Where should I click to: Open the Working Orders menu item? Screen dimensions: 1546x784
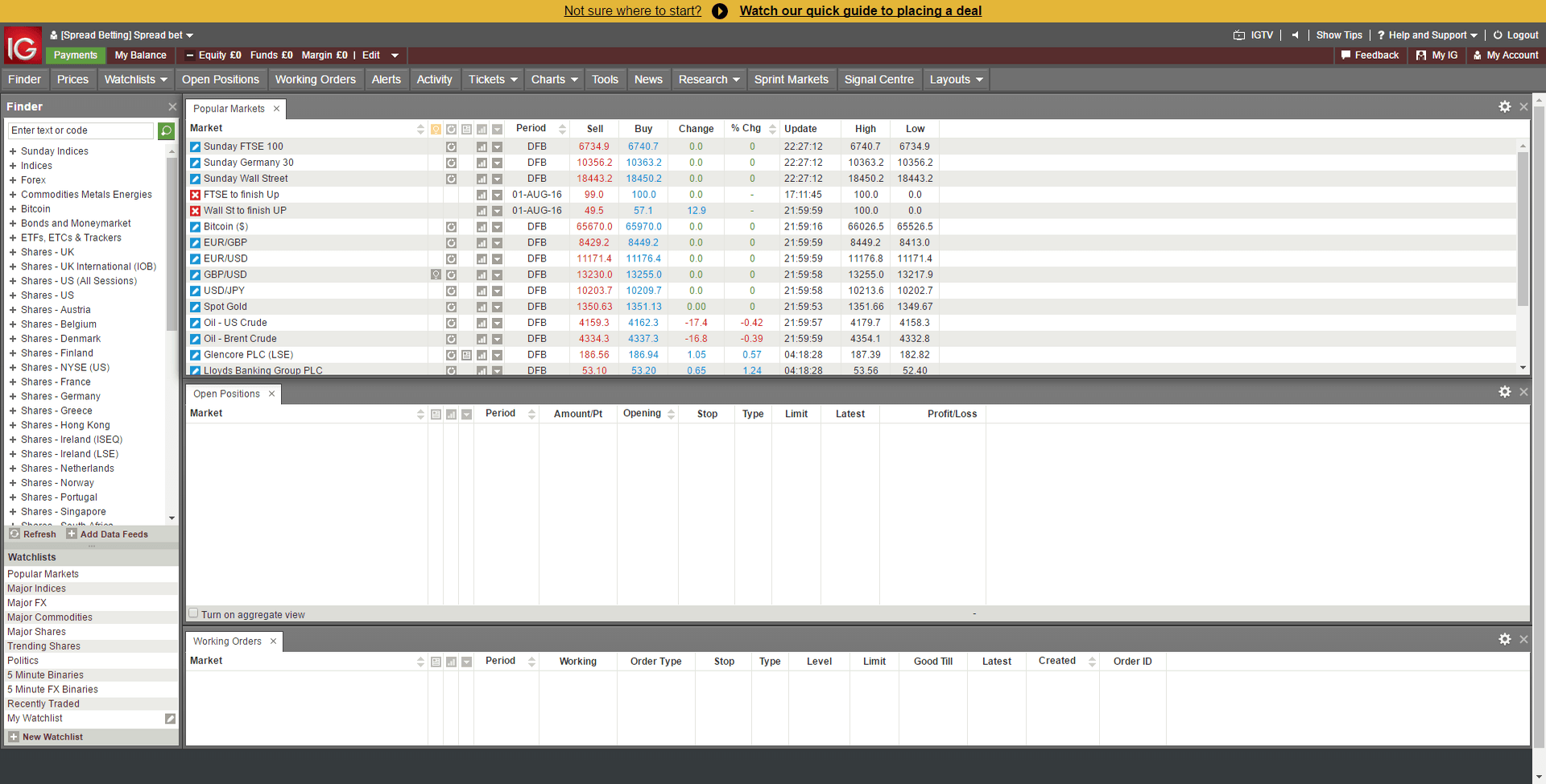click(x=315, y=80)
